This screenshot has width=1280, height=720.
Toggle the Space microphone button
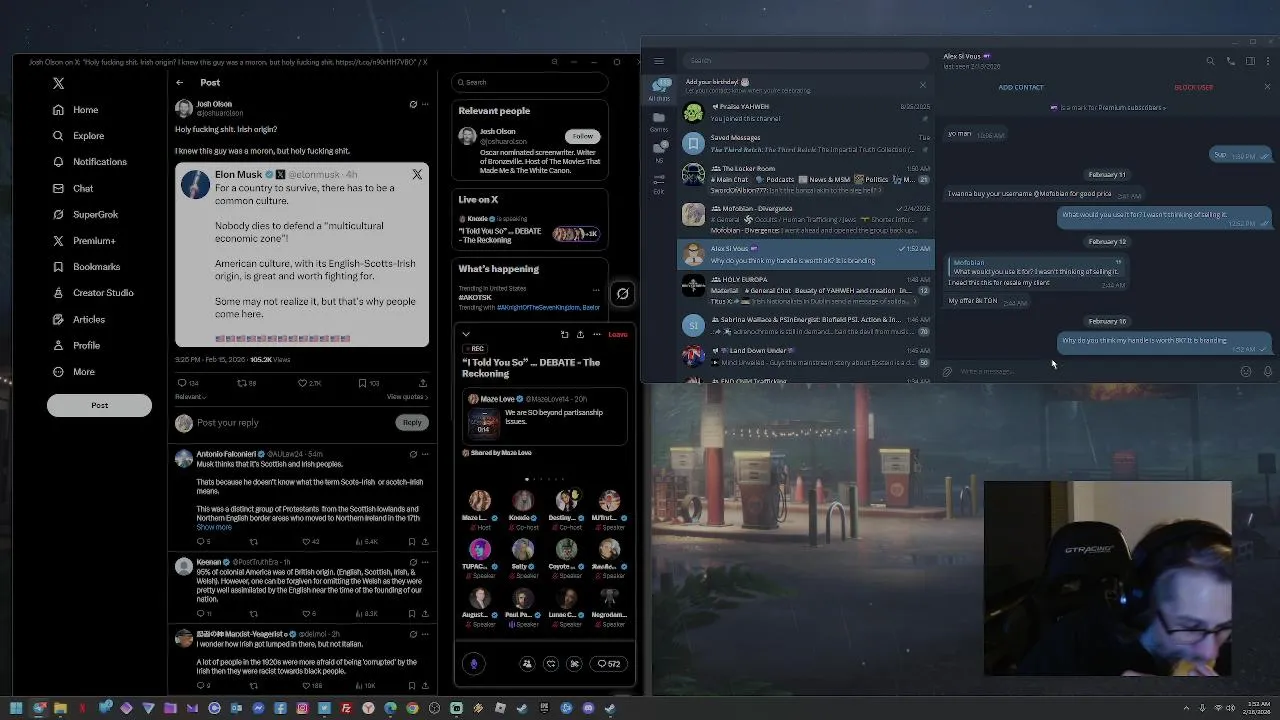tap(474, 664)
